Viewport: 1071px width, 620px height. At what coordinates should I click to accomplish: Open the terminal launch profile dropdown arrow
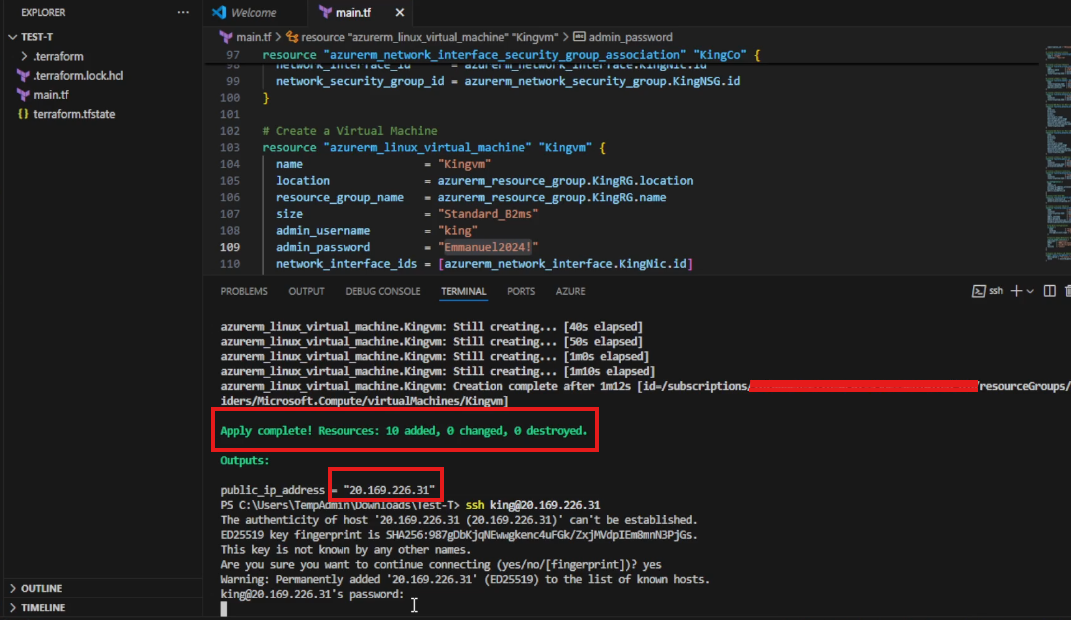(x=1030, y=292)
